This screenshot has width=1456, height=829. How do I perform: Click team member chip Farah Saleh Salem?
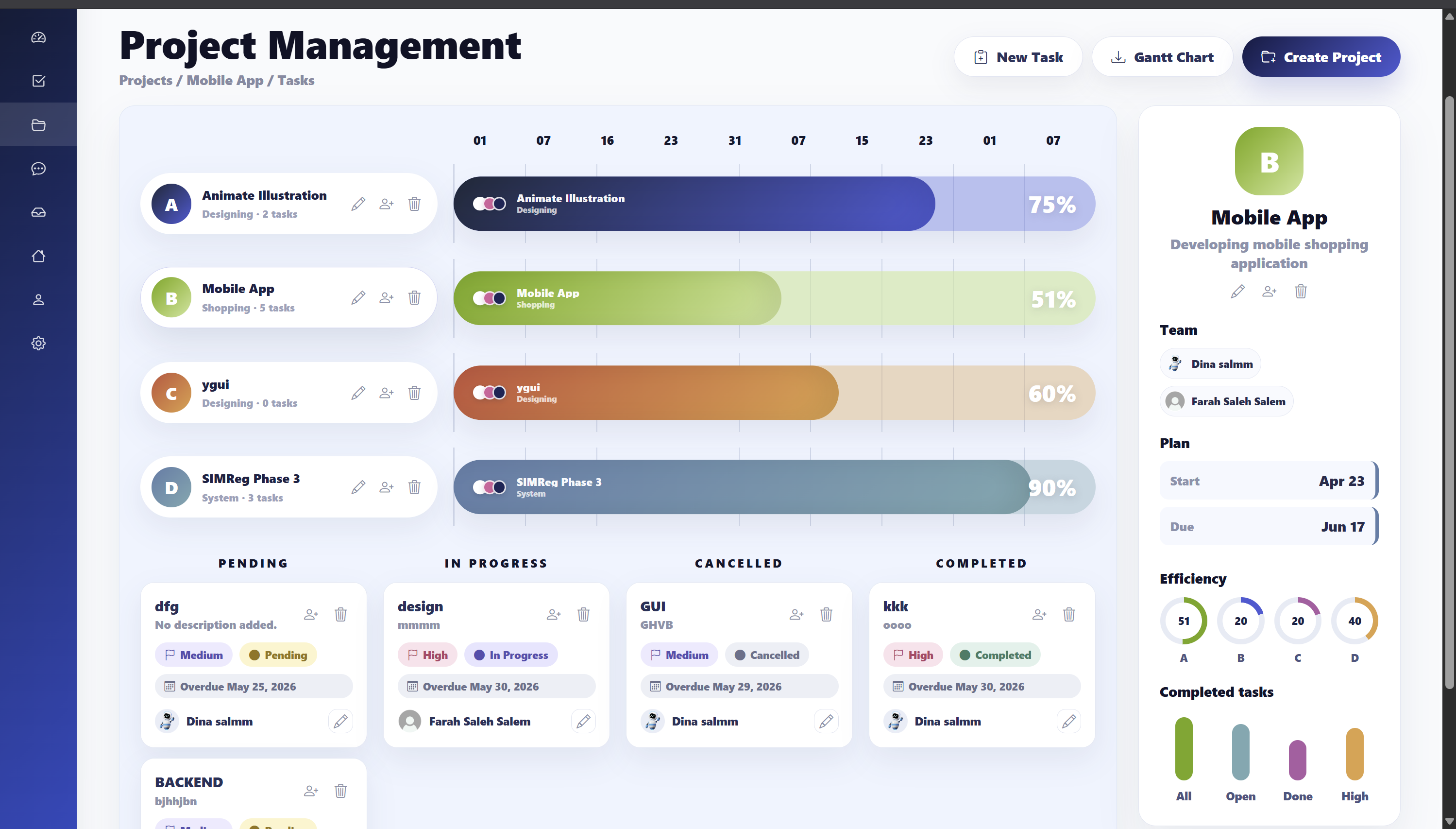1226,401
